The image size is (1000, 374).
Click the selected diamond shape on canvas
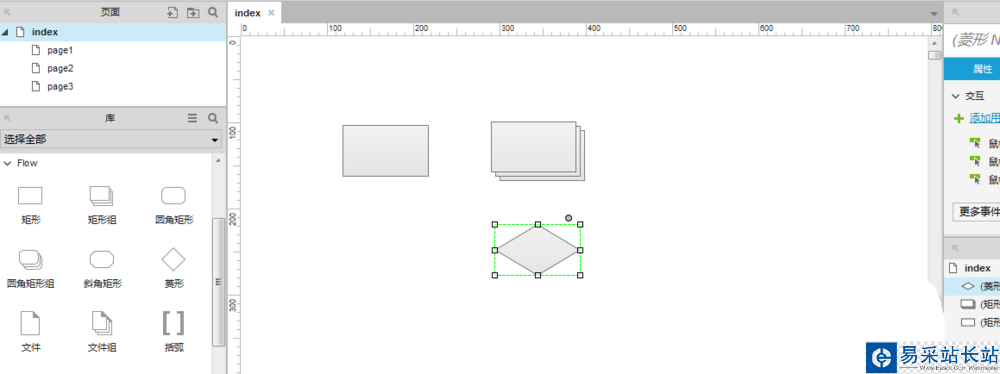click(538, 250)
